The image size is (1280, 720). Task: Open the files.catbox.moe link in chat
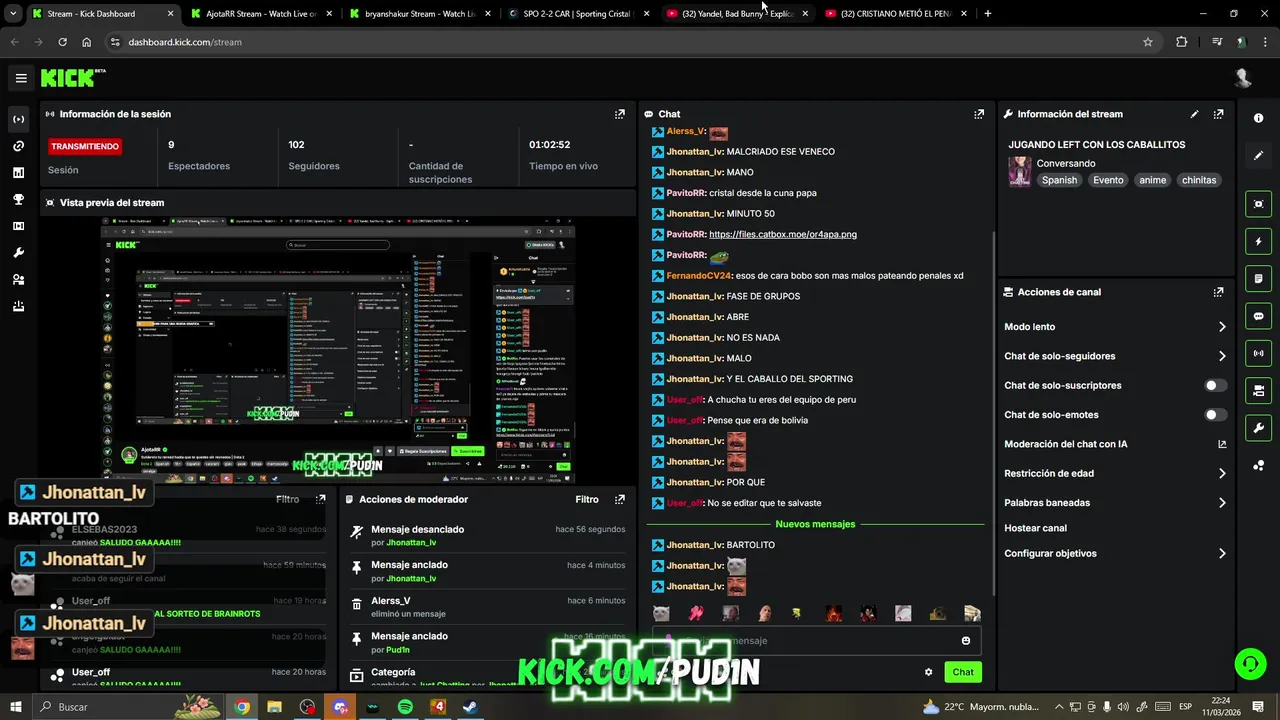[x=783, y=234]
